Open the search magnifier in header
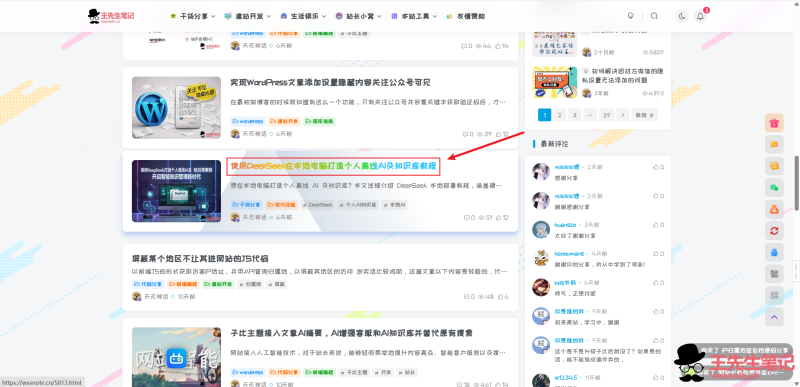The height and width of the screenshot is (387, 800). click(654, 16)
